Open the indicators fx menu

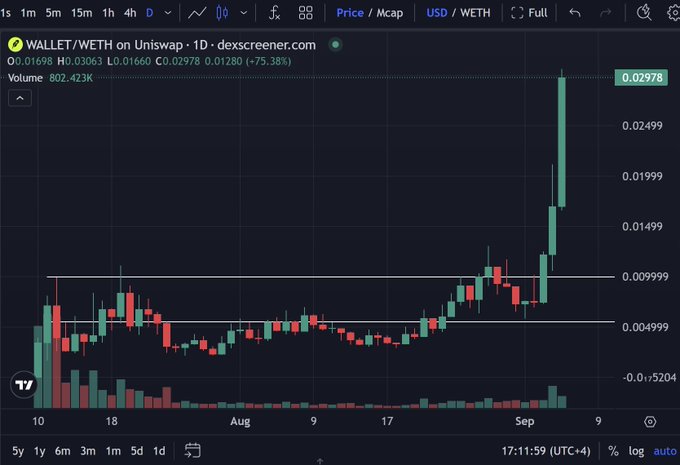274,13
